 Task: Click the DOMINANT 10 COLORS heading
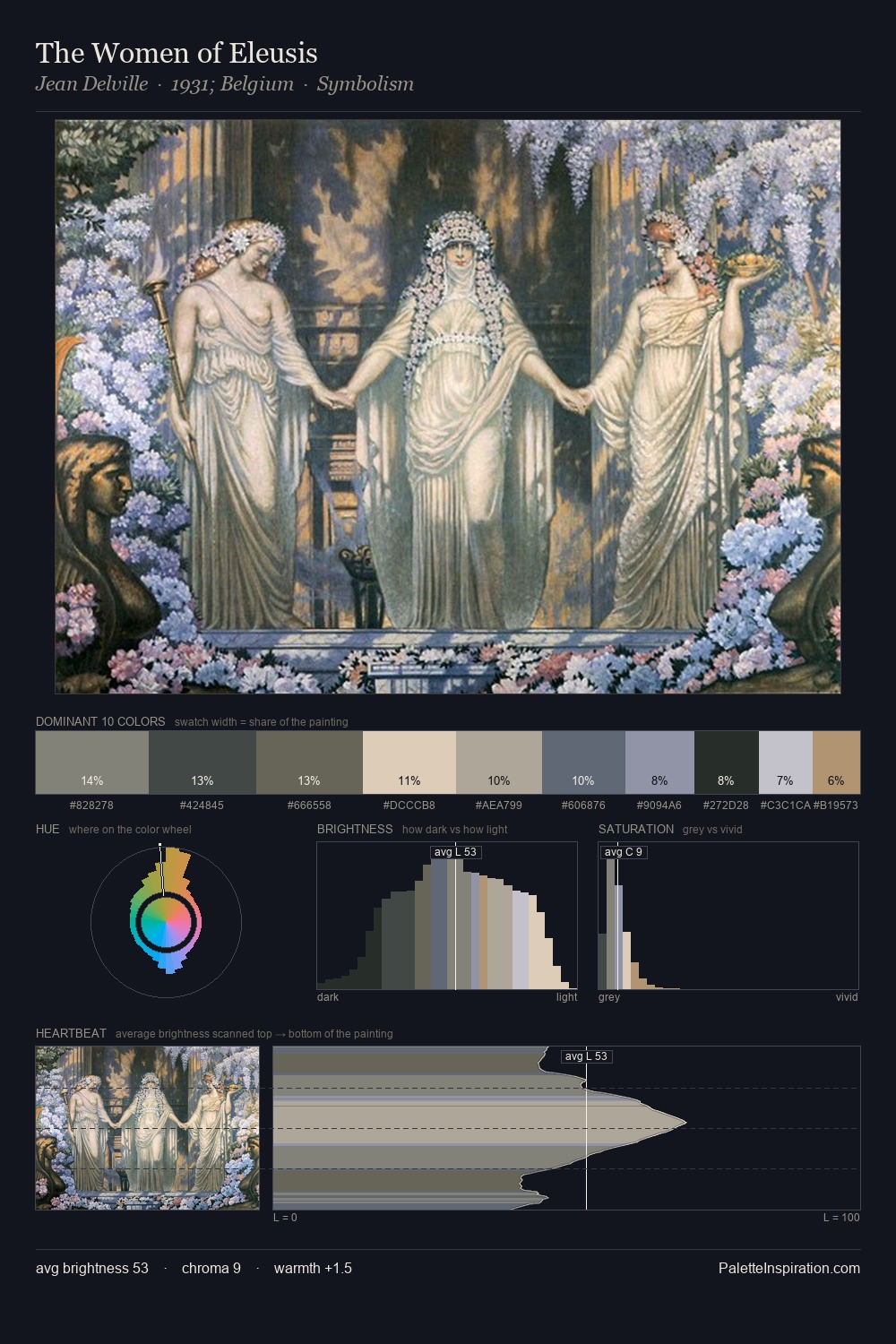tap(100, 721)
